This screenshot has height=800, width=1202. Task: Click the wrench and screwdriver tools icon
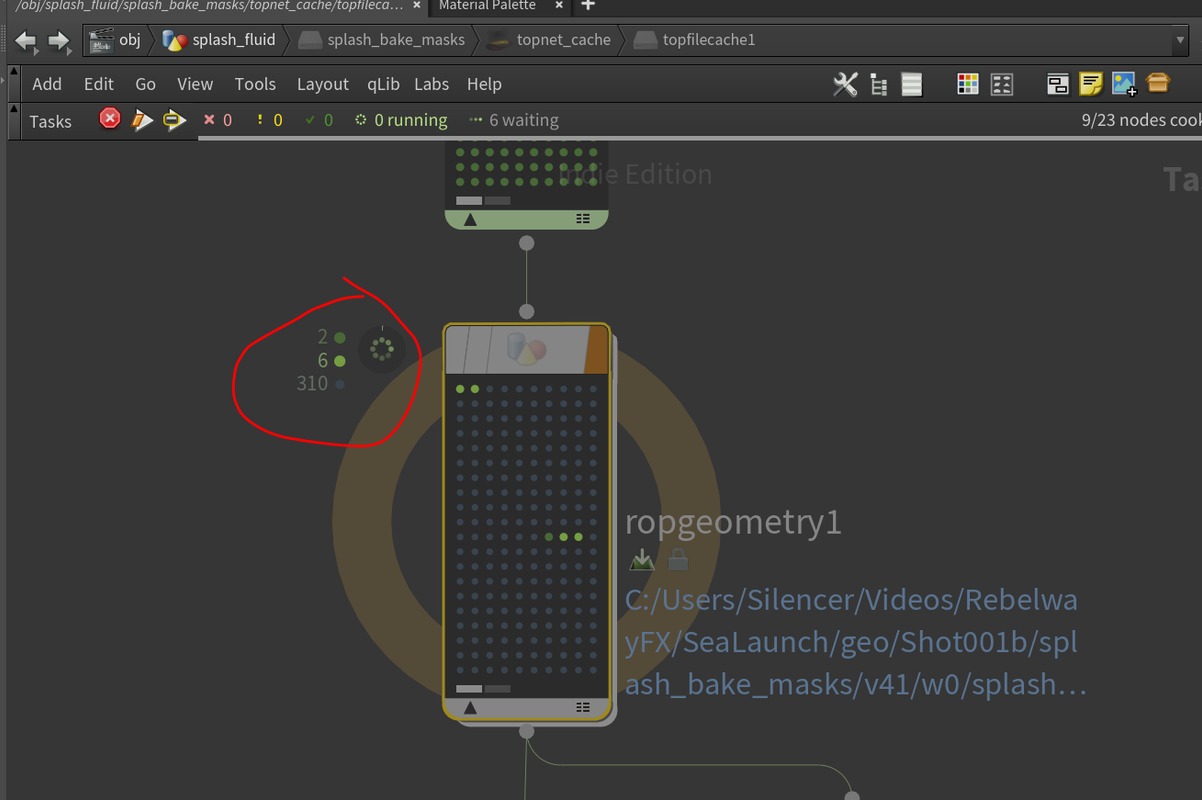click(x=845, y=84)
